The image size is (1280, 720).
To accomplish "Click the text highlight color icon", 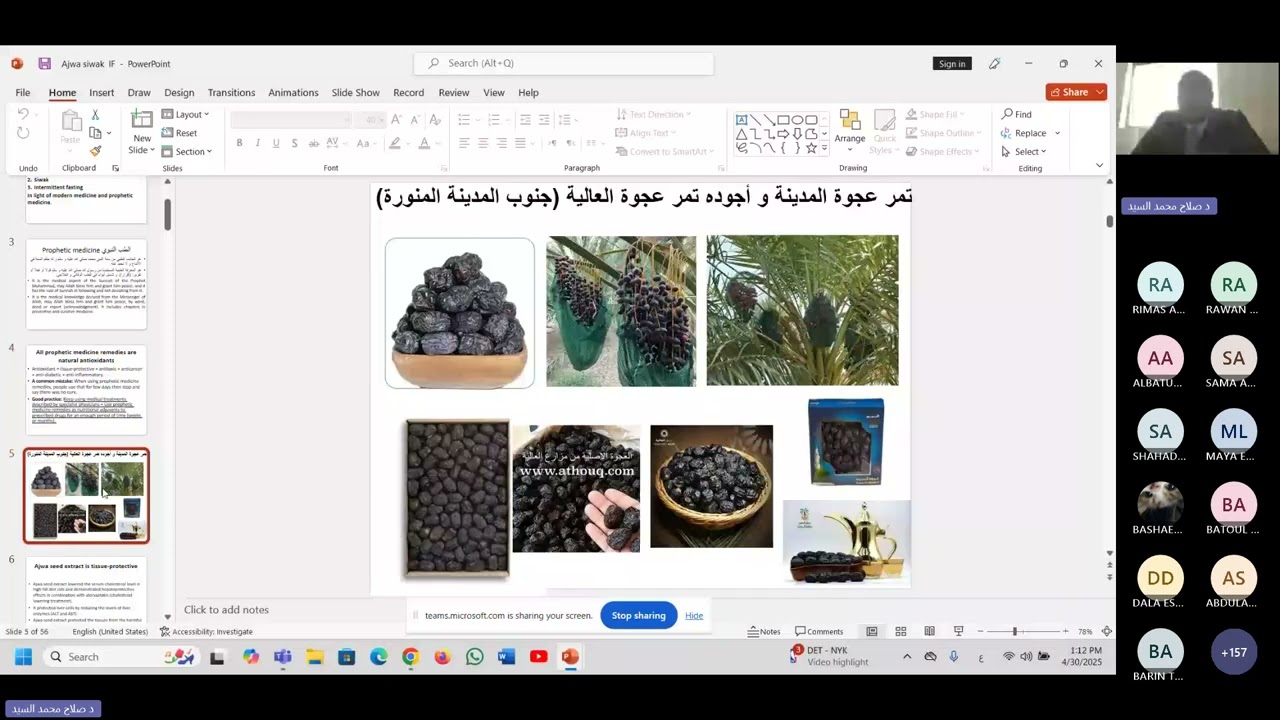I will tap(395, 143).
